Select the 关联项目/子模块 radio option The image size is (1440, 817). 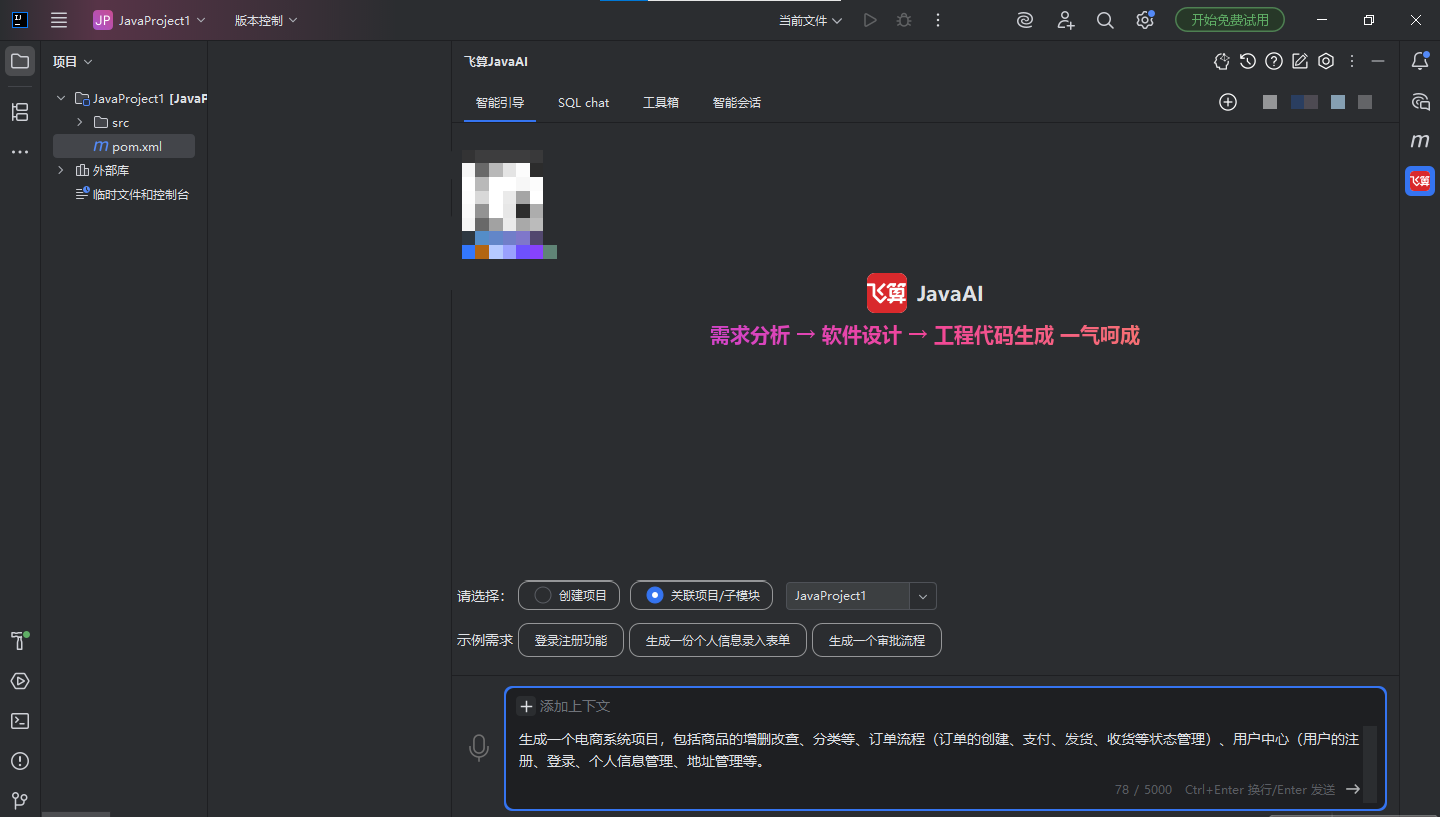701,595
